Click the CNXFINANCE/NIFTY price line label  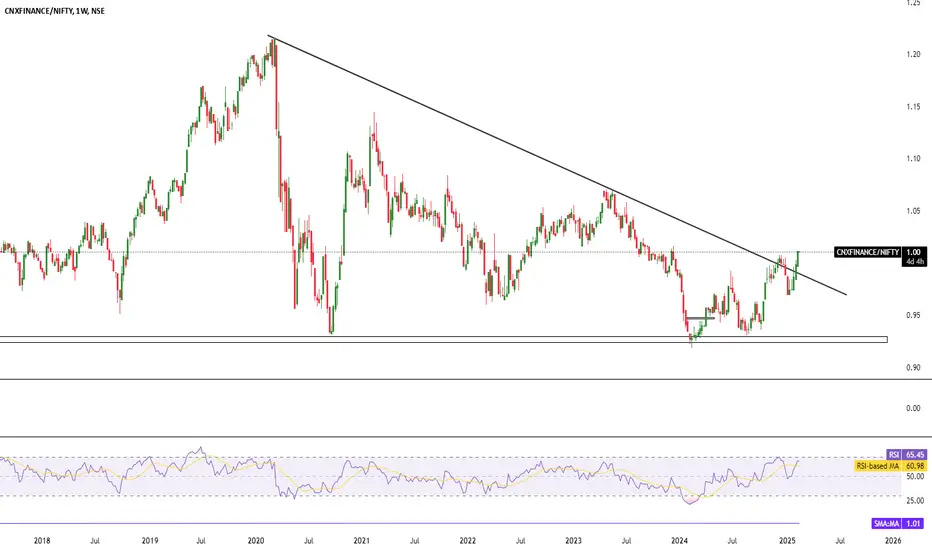[868, 252]
